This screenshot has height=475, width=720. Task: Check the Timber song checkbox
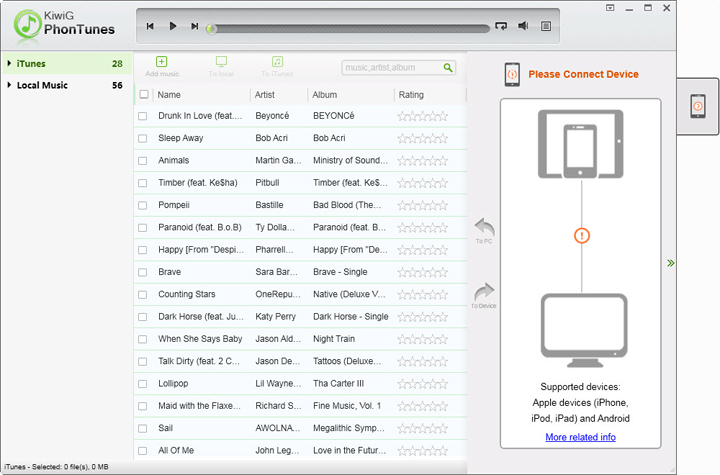pos(143,183)
